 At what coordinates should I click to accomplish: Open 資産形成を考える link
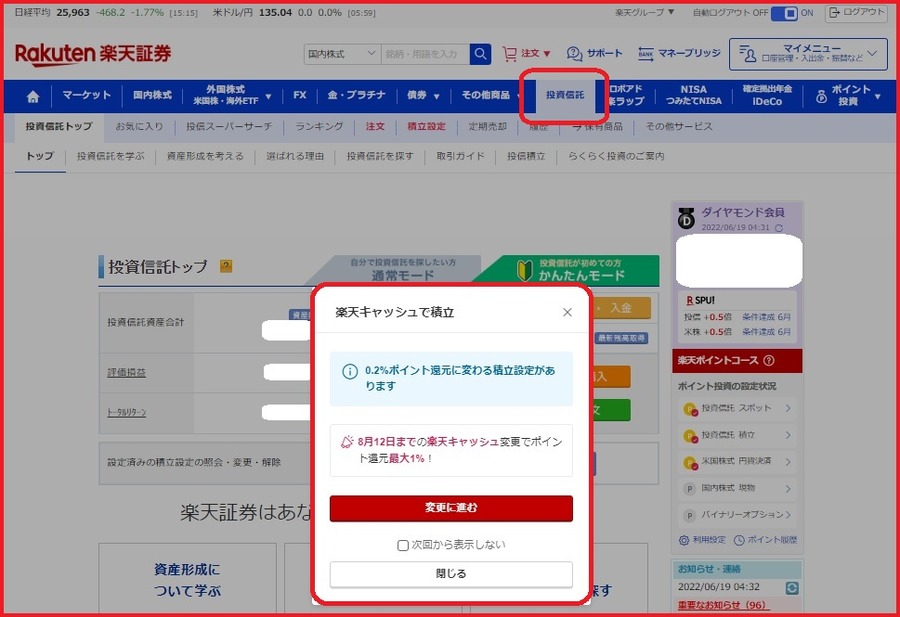pyautogui.click(x=205, y=156)
